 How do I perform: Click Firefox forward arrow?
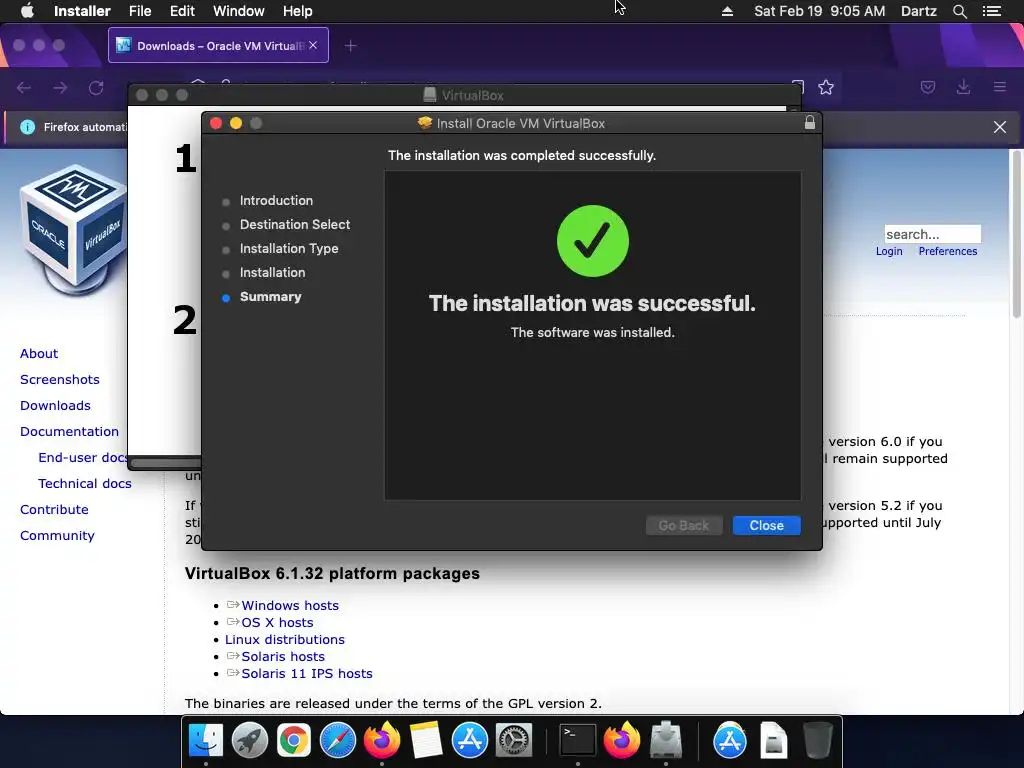(x=60, y=88)
